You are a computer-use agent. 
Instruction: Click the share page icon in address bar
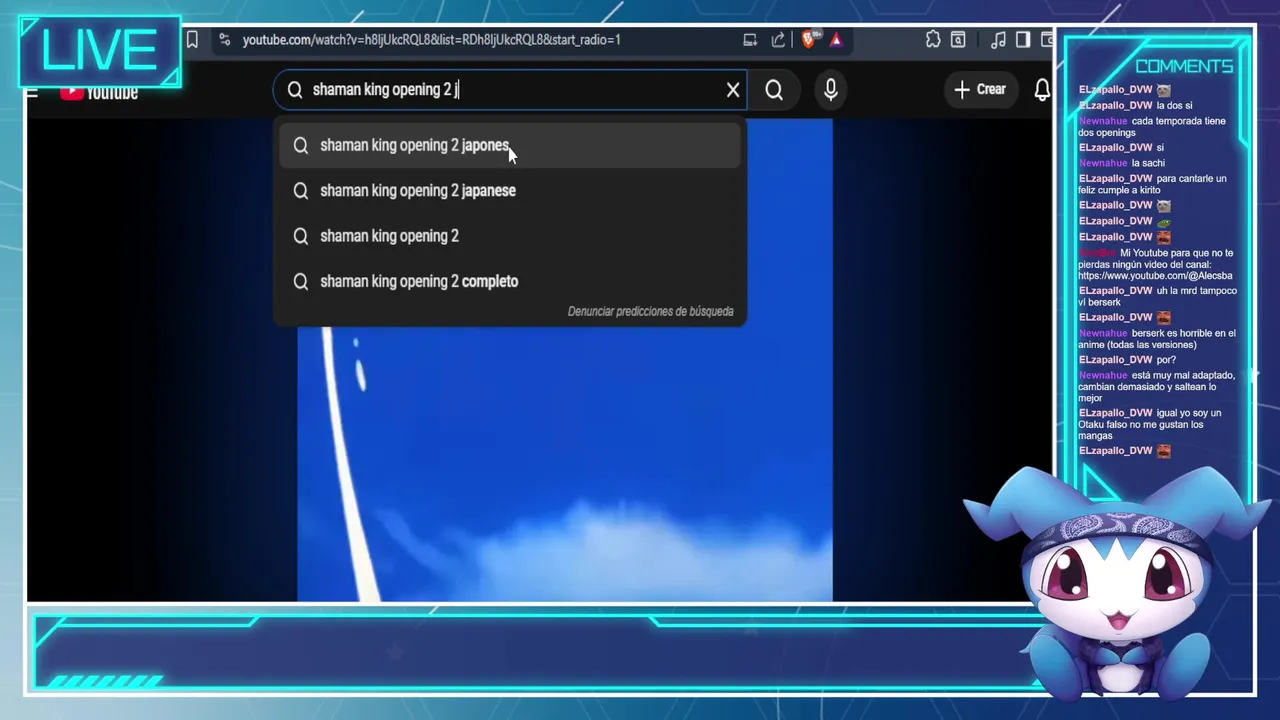[x=778, y=40]
